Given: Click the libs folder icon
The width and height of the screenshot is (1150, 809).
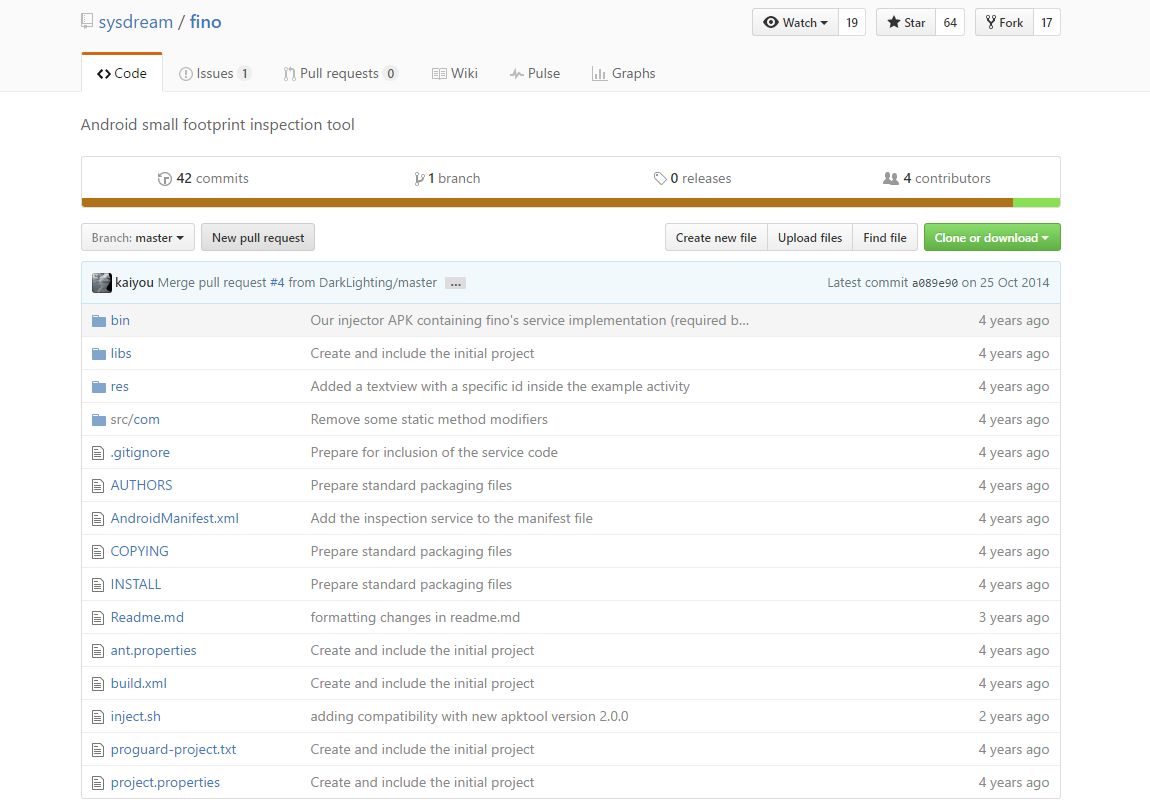Looking at the screenshot, I should pos(99,354).
